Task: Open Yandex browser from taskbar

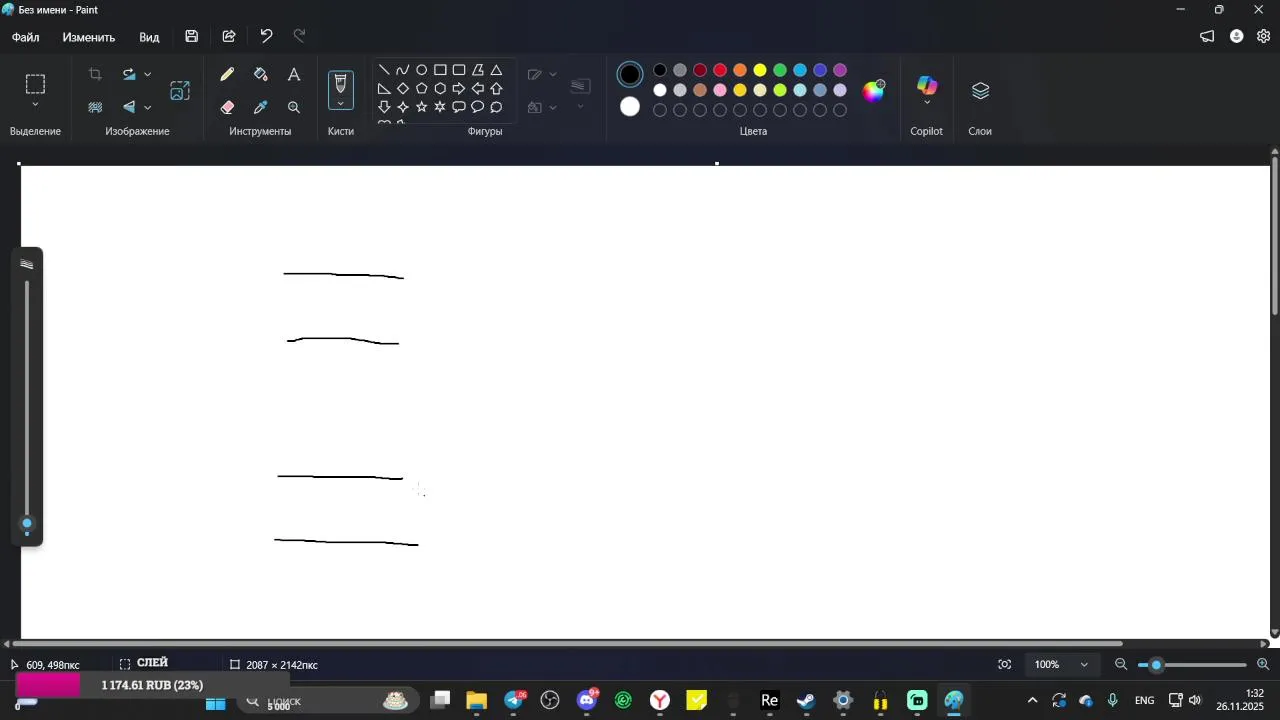Action: point(660,701)
